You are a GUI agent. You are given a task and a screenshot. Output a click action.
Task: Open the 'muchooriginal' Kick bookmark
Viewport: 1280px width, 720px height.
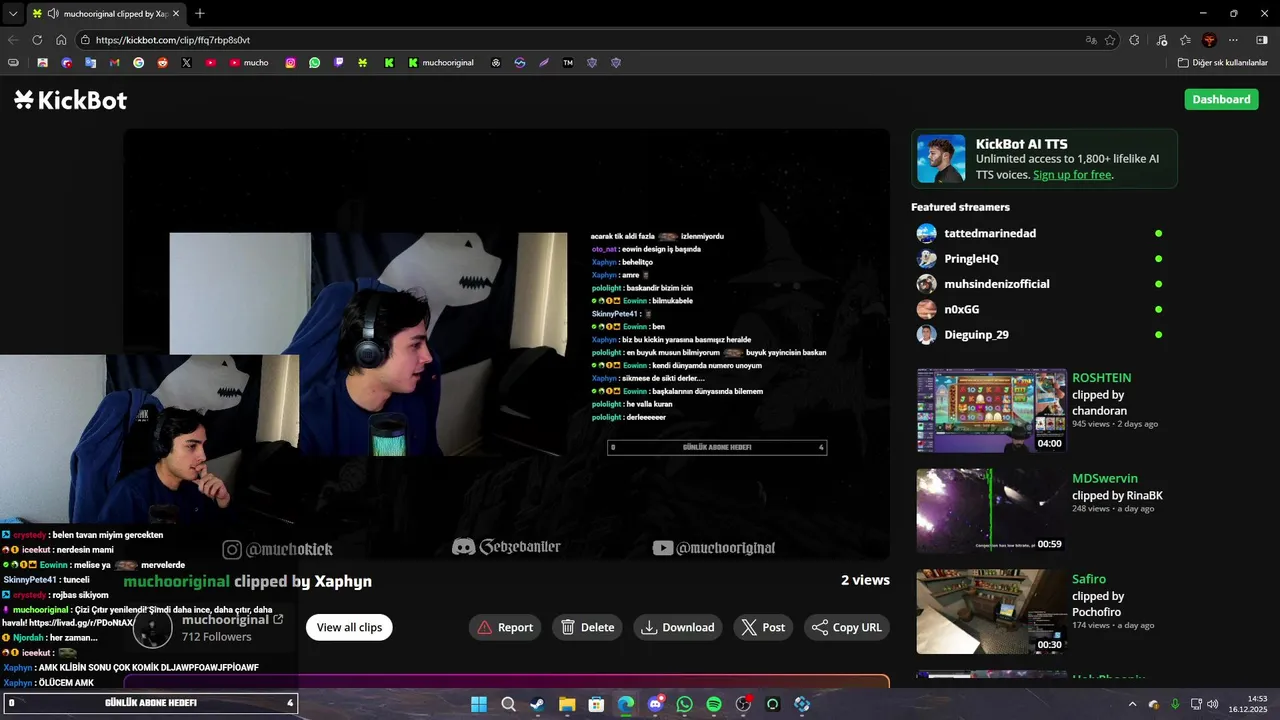pyautogui.click(x=441, y=62)
